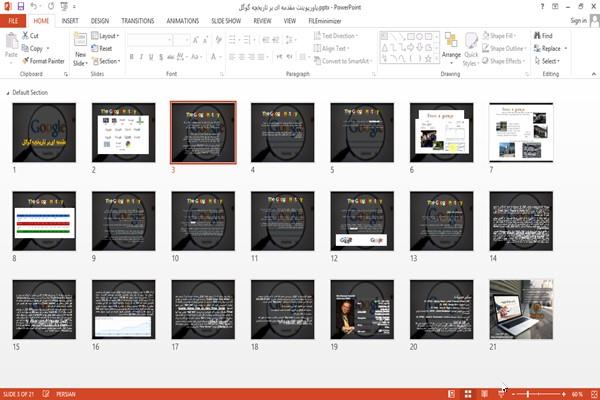Open PowerPoint Help question mark
Screen dimensions: 600x400
tap(542, 7)
